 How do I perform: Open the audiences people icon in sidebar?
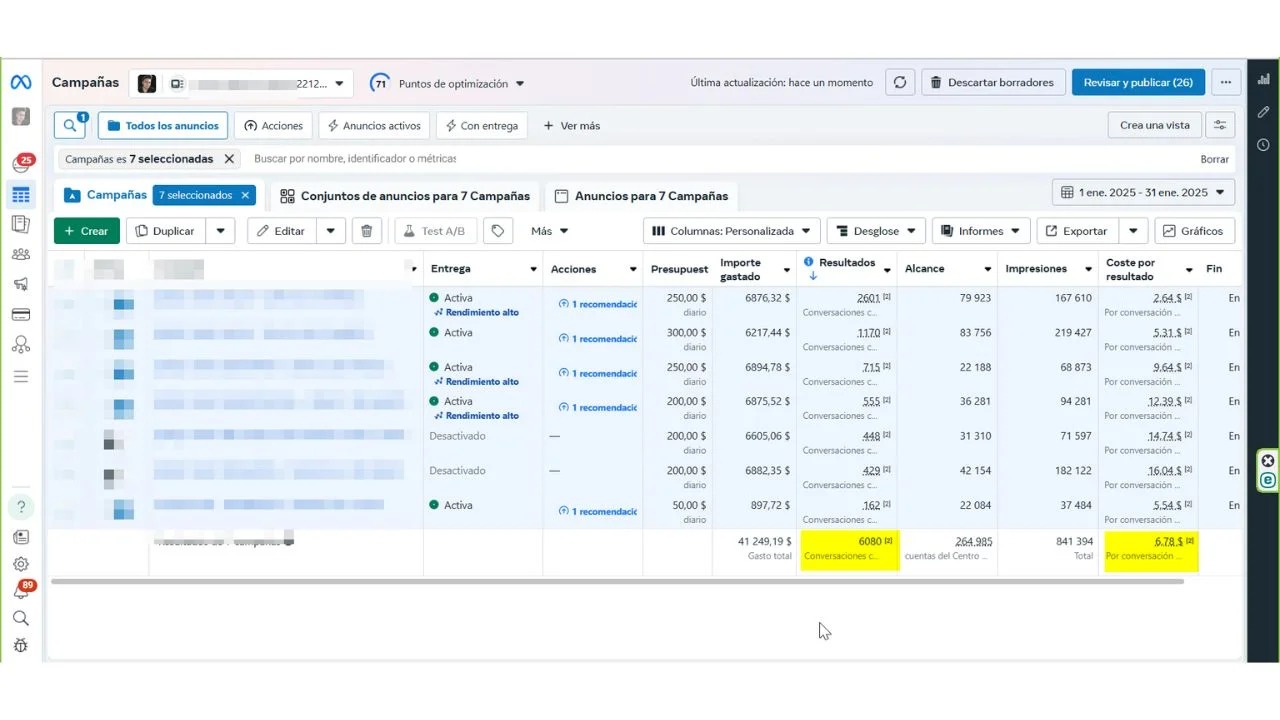[21, 255]
